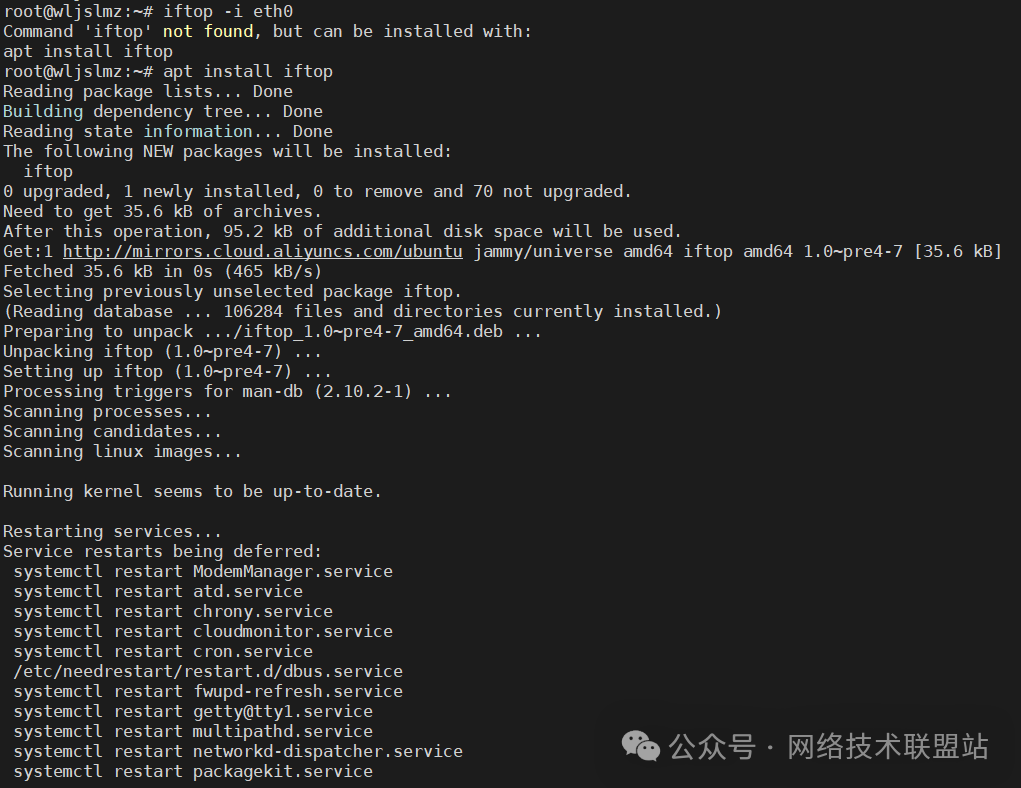The width and height of the screenshot is (1021, 788).
Task: Click the 网络技术联盟站 watermark text
Action: [887, 746]
